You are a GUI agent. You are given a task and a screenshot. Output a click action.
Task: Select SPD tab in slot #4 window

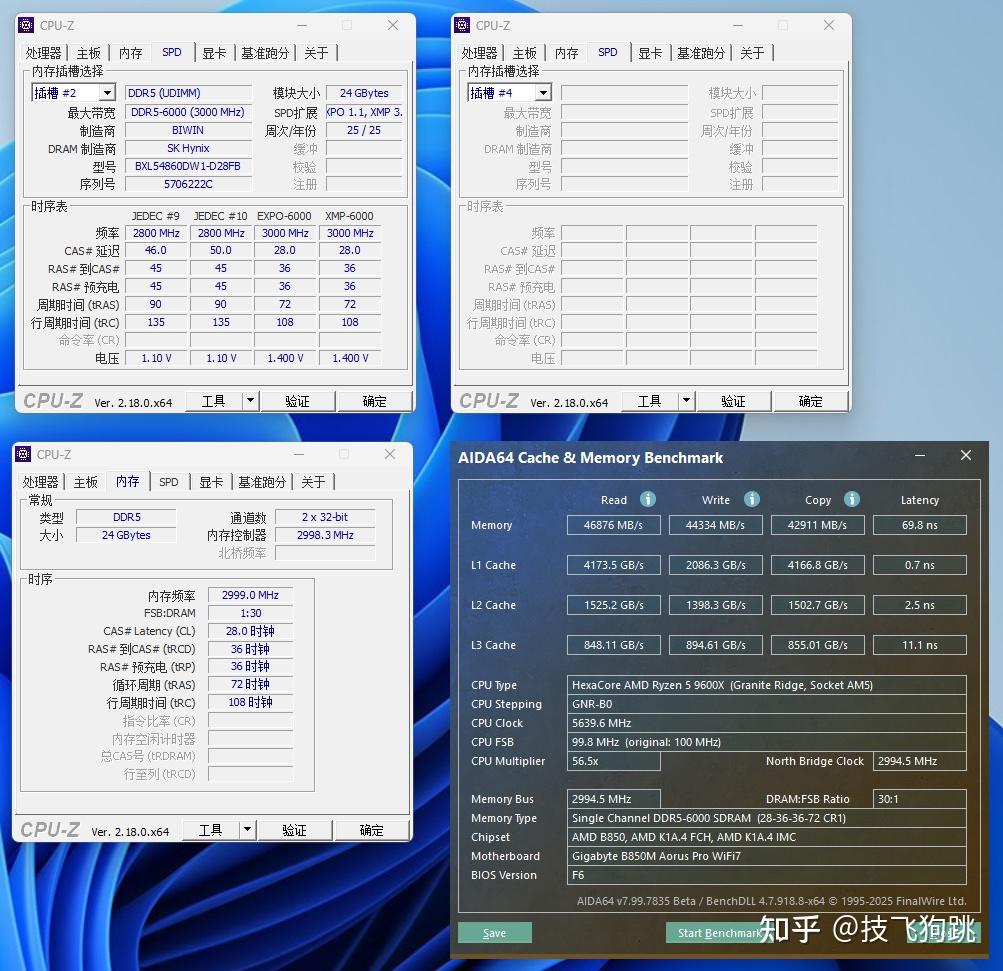pyautogui.click(x=608, y=52)
